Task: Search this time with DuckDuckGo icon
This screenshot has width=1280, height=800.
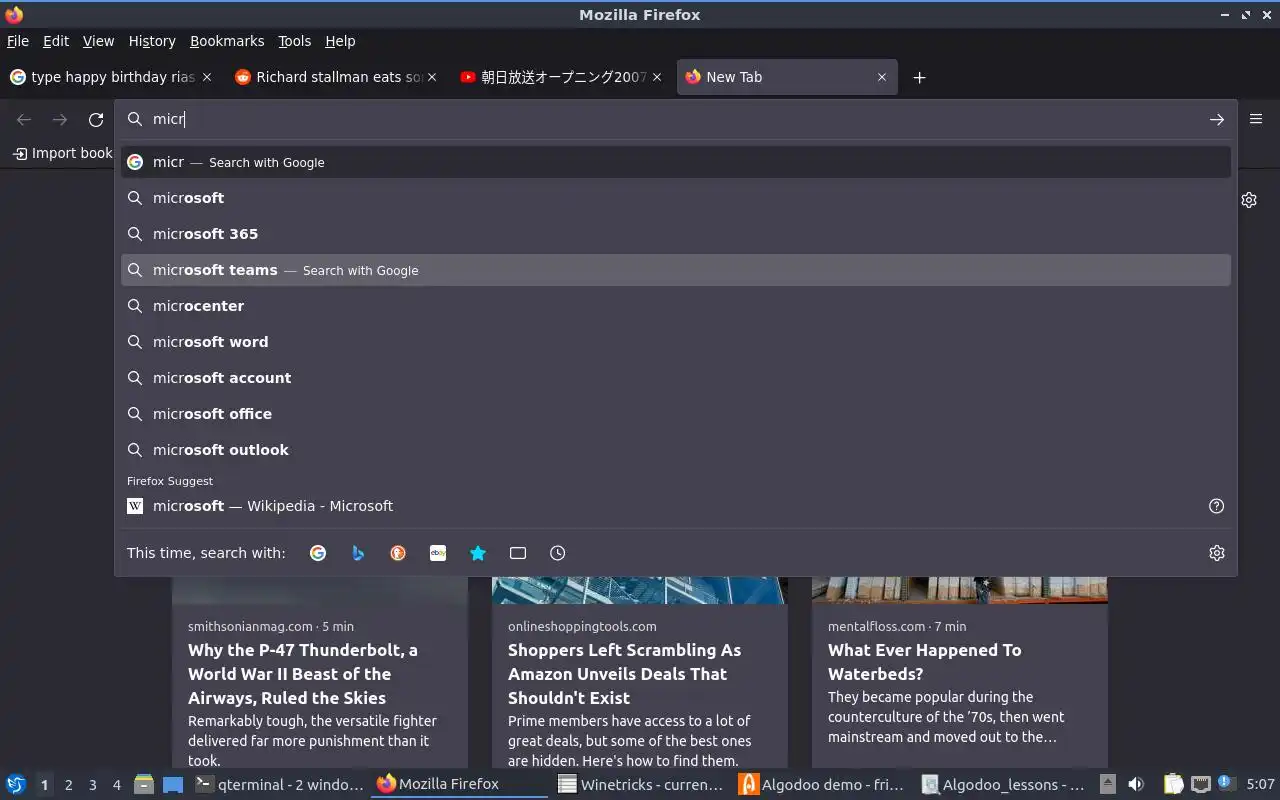Action: pyautogui.click(x=398, y=553)
